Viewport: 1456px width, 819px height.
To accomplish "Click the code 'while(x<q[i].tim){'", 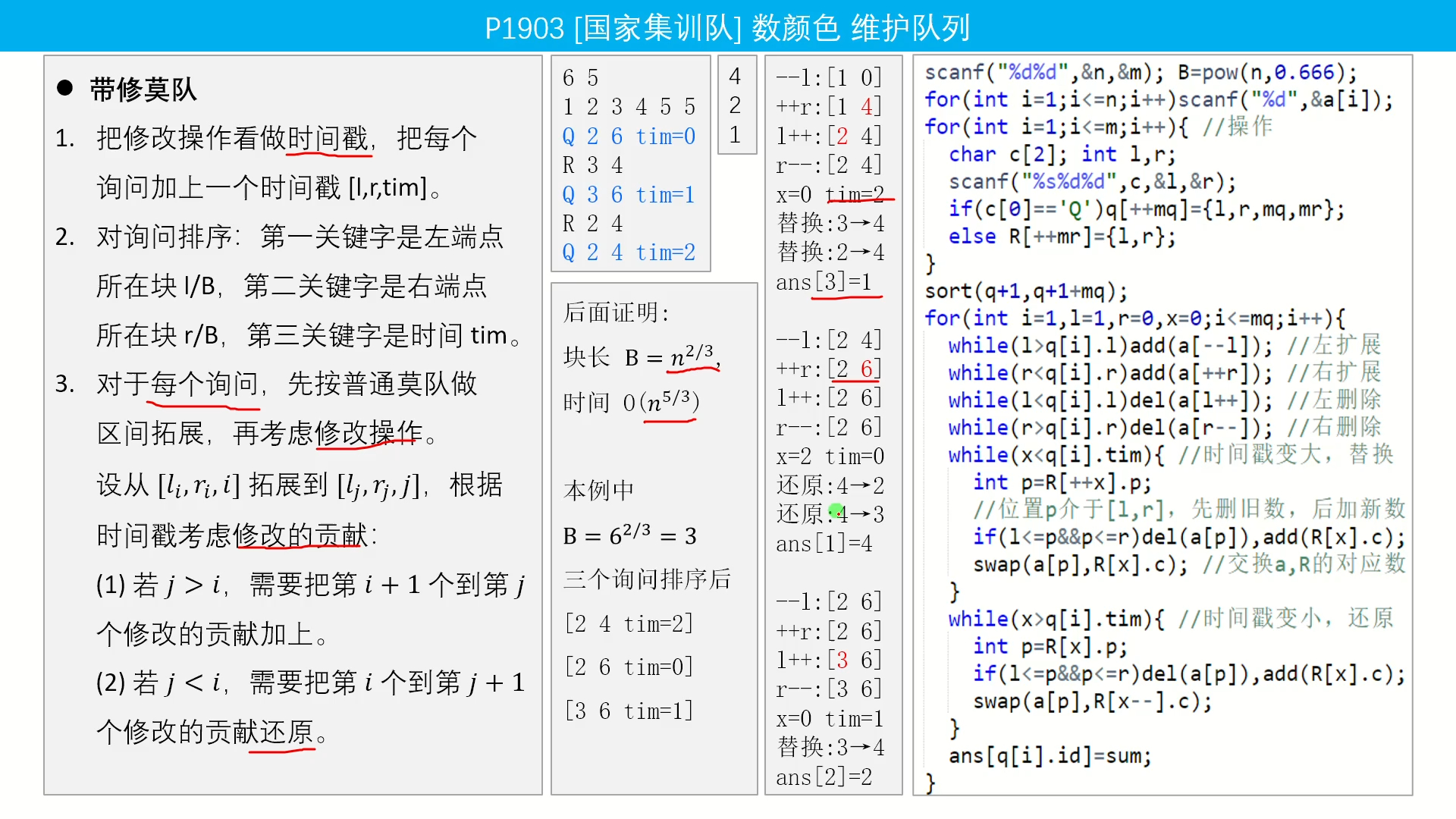I will (1056, 455).
